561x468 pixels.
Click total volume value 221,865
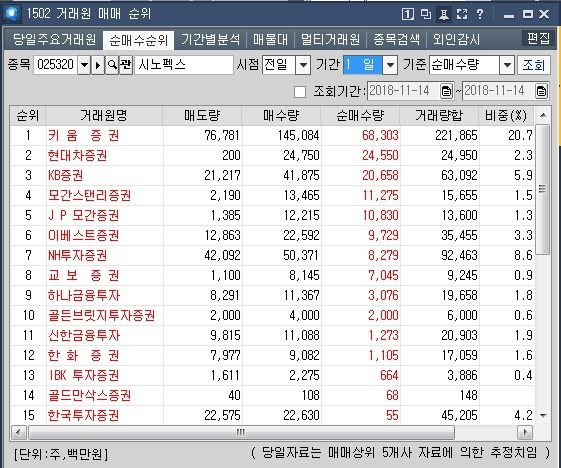(x=457, y=136)
